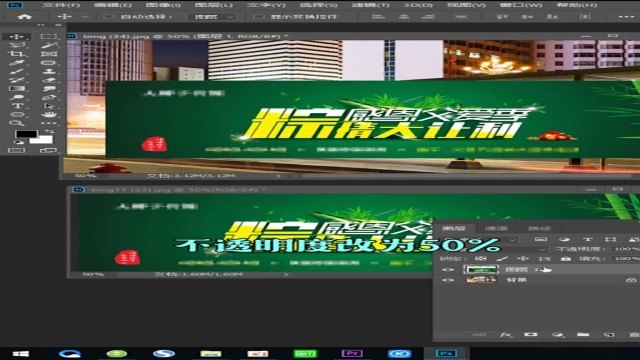Click the 不透明度 opacity value field
The image size is (640, 360).
click(x=627, y=249)
